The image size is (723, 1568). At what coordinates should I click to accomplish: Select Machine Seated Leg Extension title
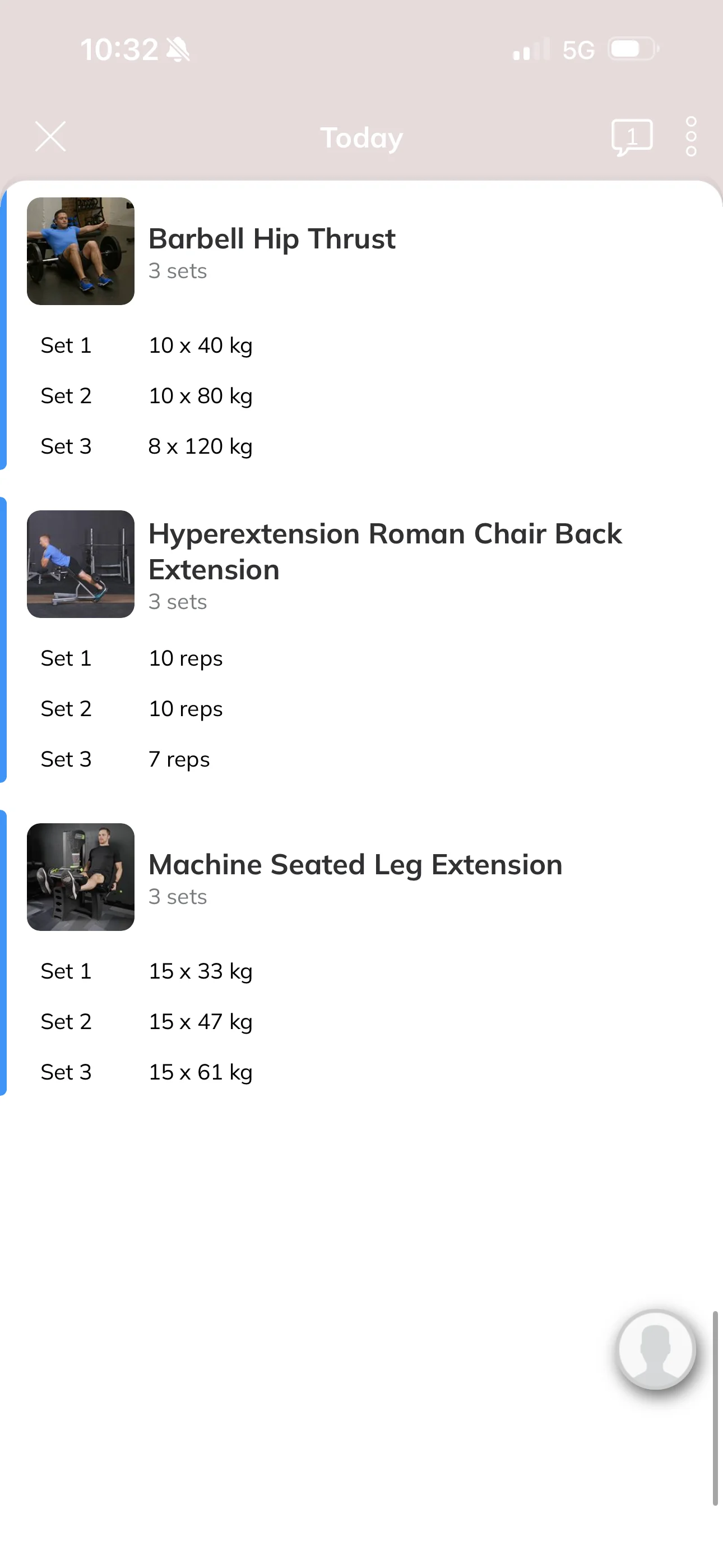pos(355,864)
